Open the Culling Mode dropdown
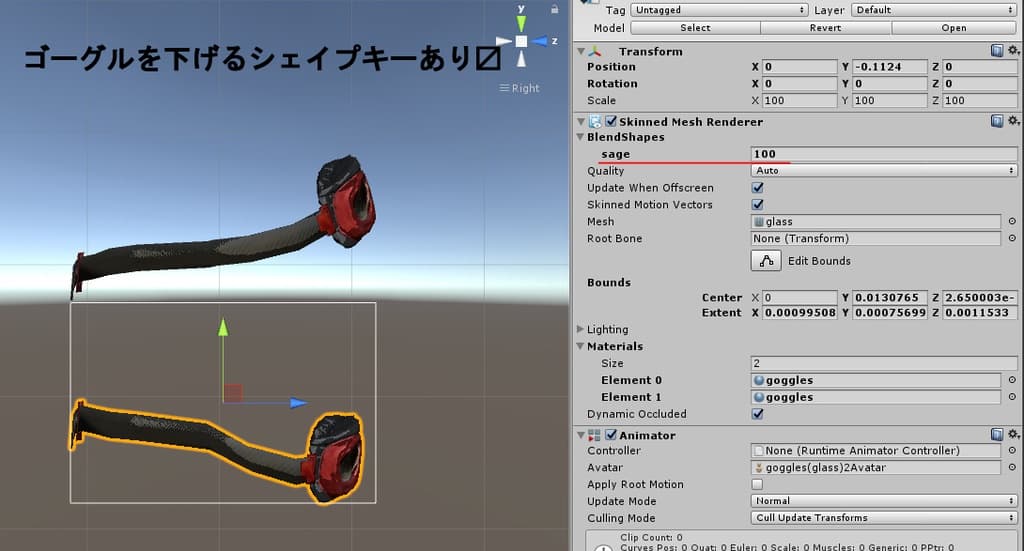This screenshot has height=551, width=1024. pos(883,518)
